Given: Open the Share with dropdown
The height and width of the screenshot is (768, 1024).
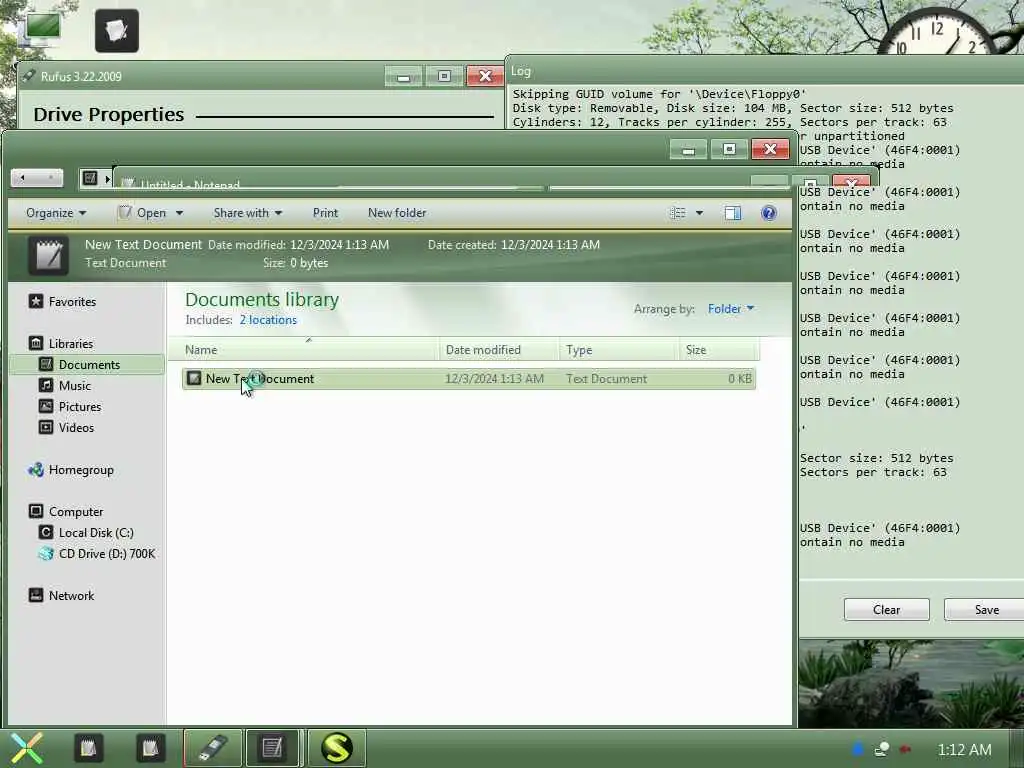Looking at the screenshot, I should pos(248,213).
